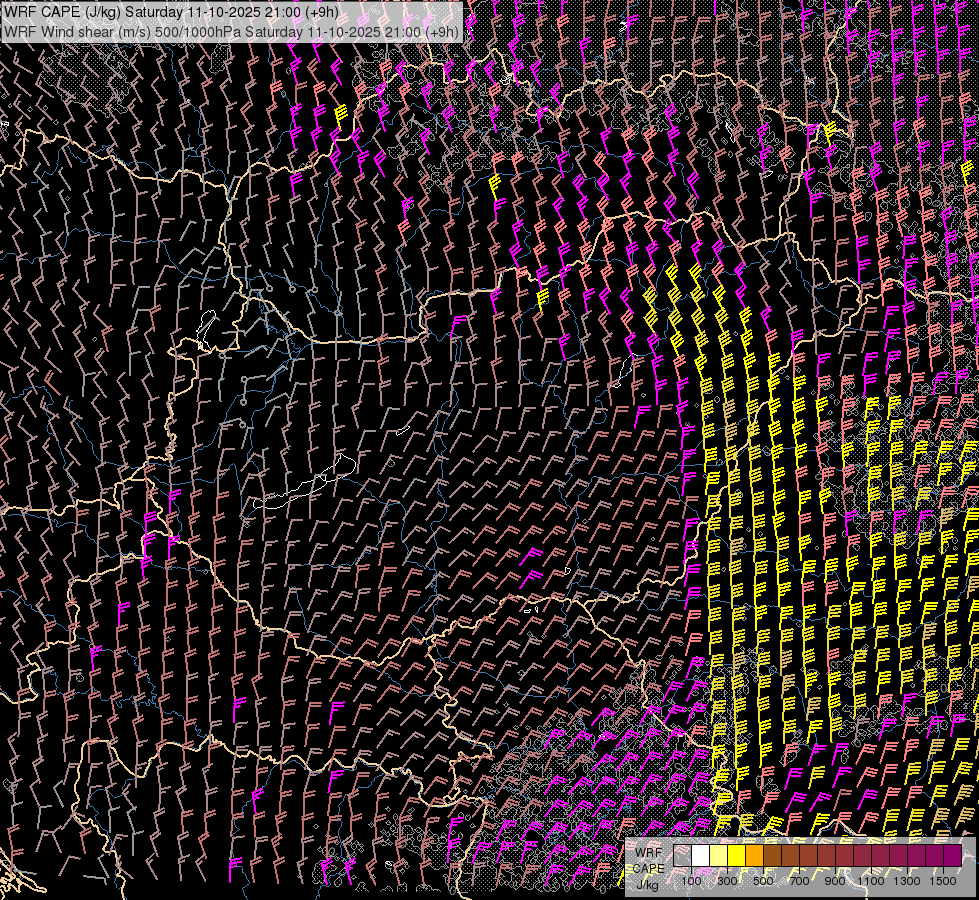Pick the pale yellow CAPE legend swatch
Screen dimensions: 979x900
[719, 855]
